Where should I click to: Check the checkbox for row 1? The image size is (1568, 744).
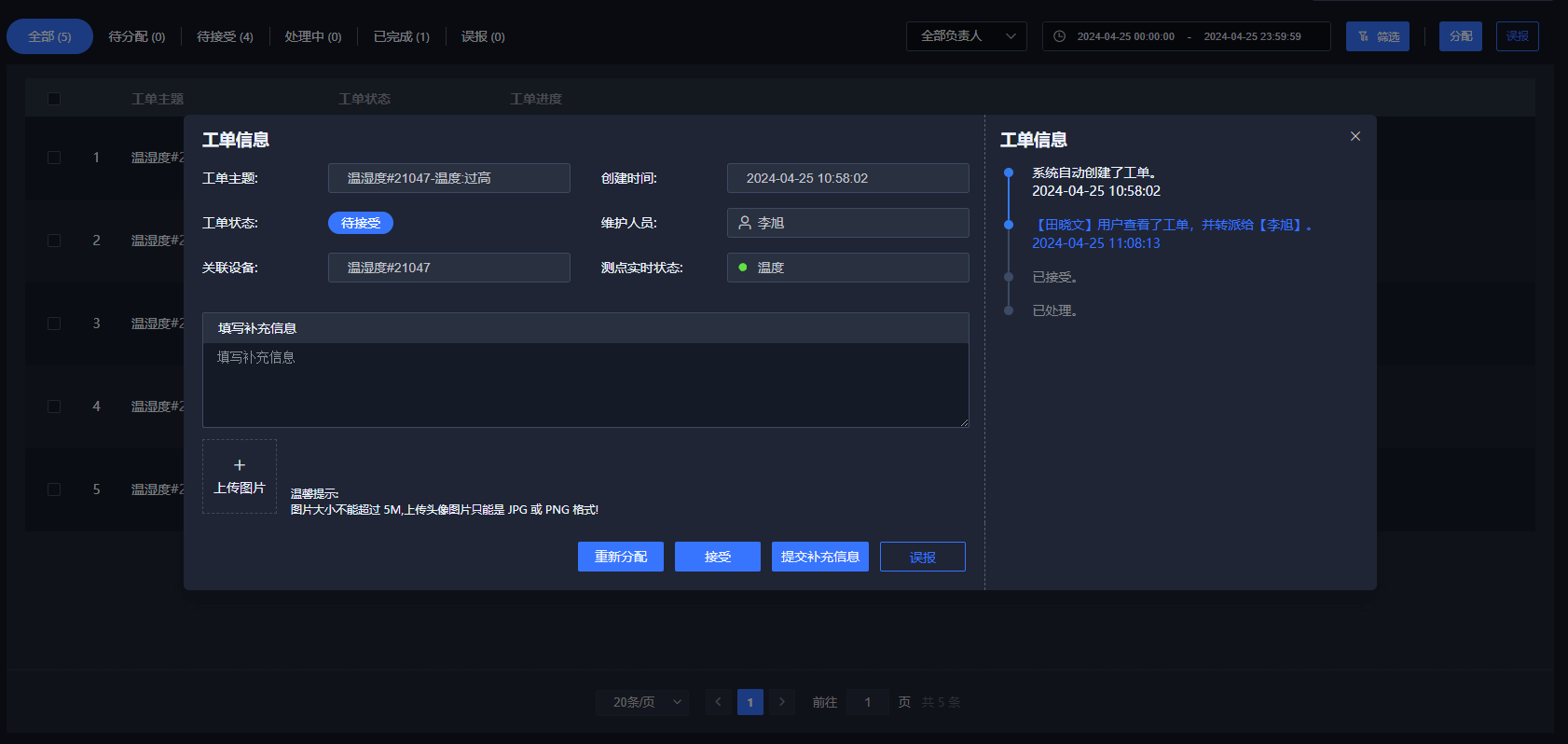(54, 158)
